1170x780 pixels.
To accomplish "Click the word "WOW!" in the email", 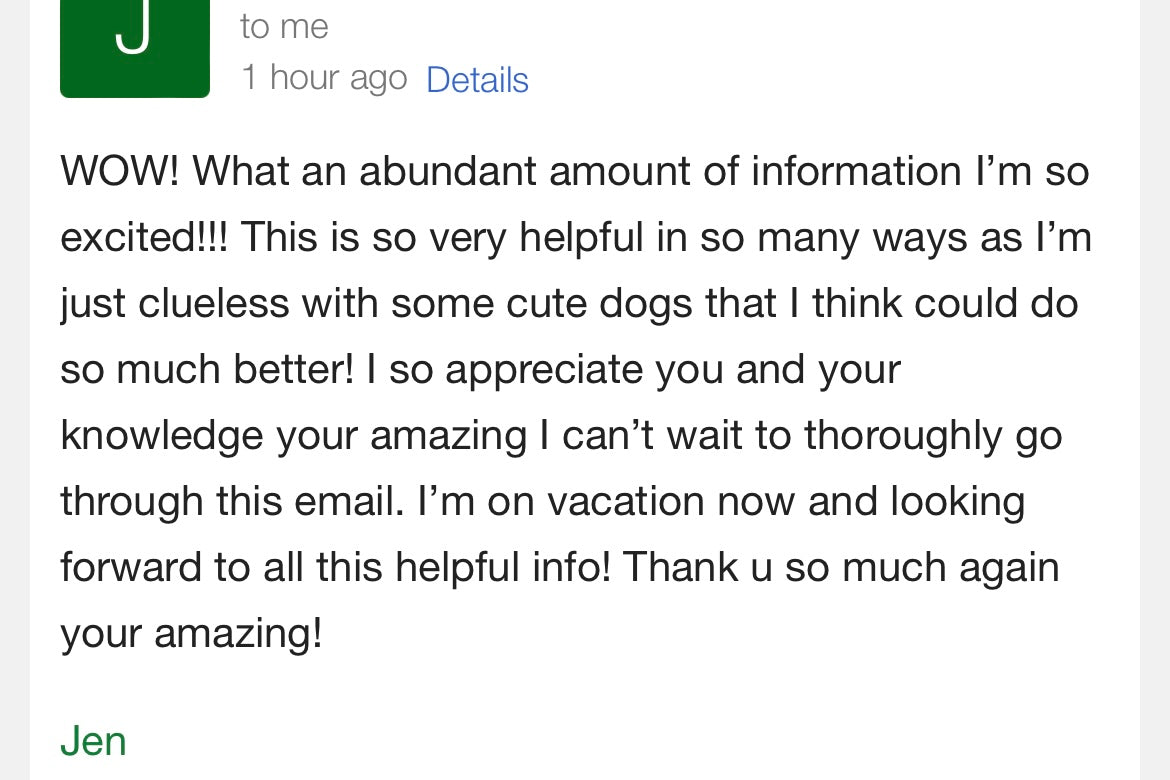I will (x=120, y=172).
